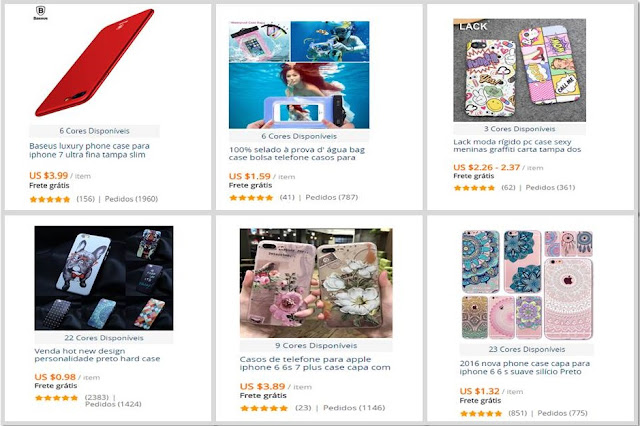
Task: Click the star rating under the US $1.59 item
Action: pos(251,198)
